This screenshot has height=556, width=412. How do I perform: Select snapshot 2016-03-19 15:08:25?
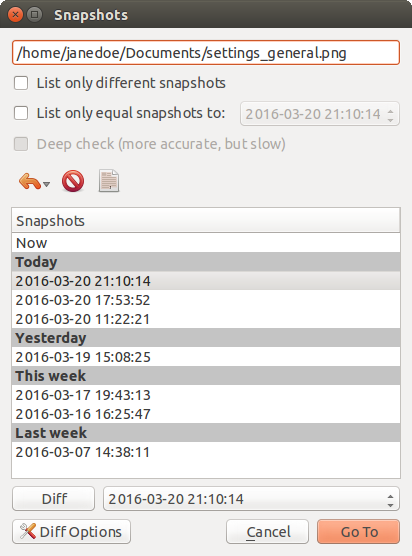[x=206, y=357]
